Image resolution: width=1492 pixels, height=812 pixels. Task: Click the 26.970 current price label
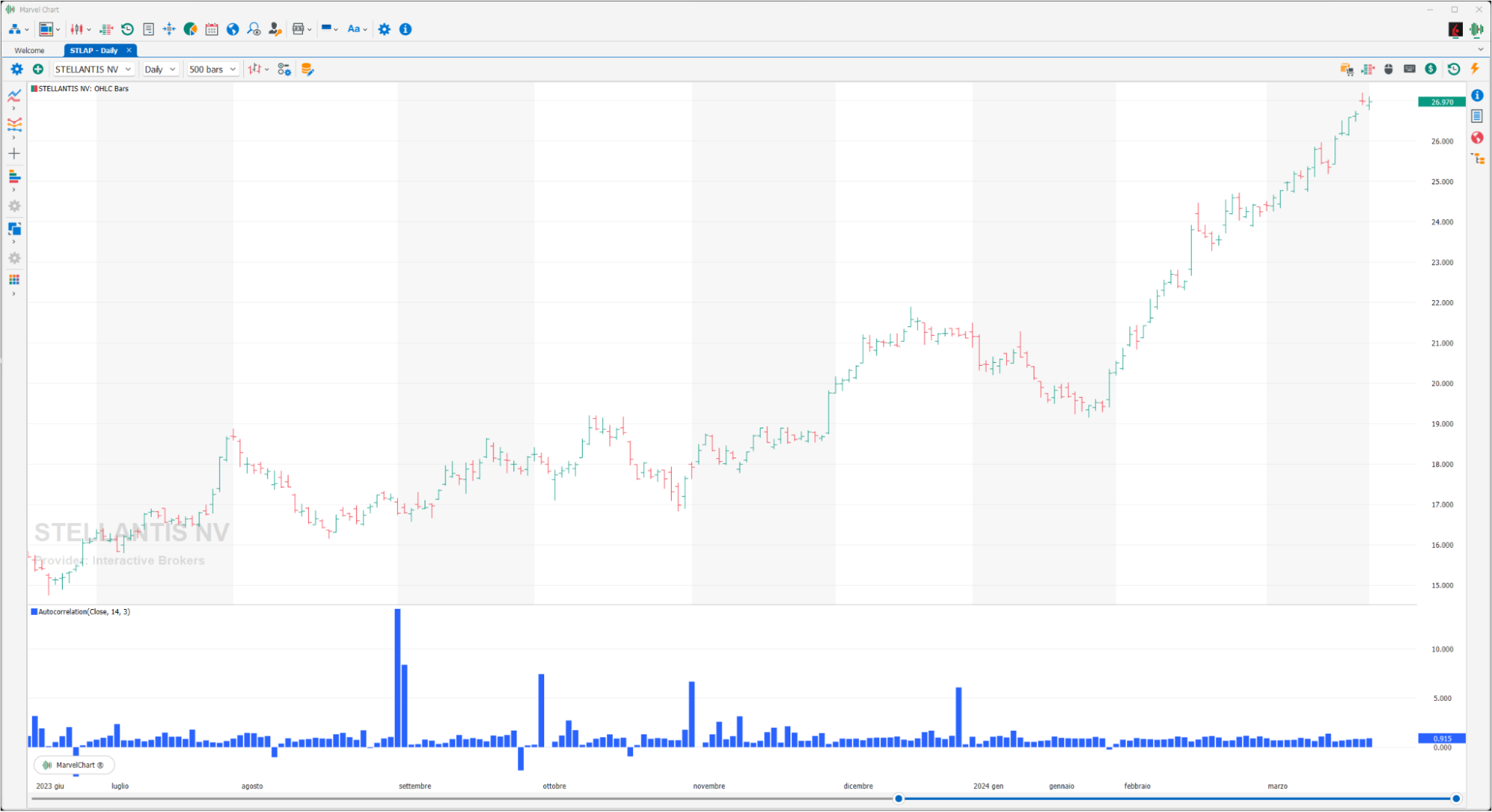1441,102
